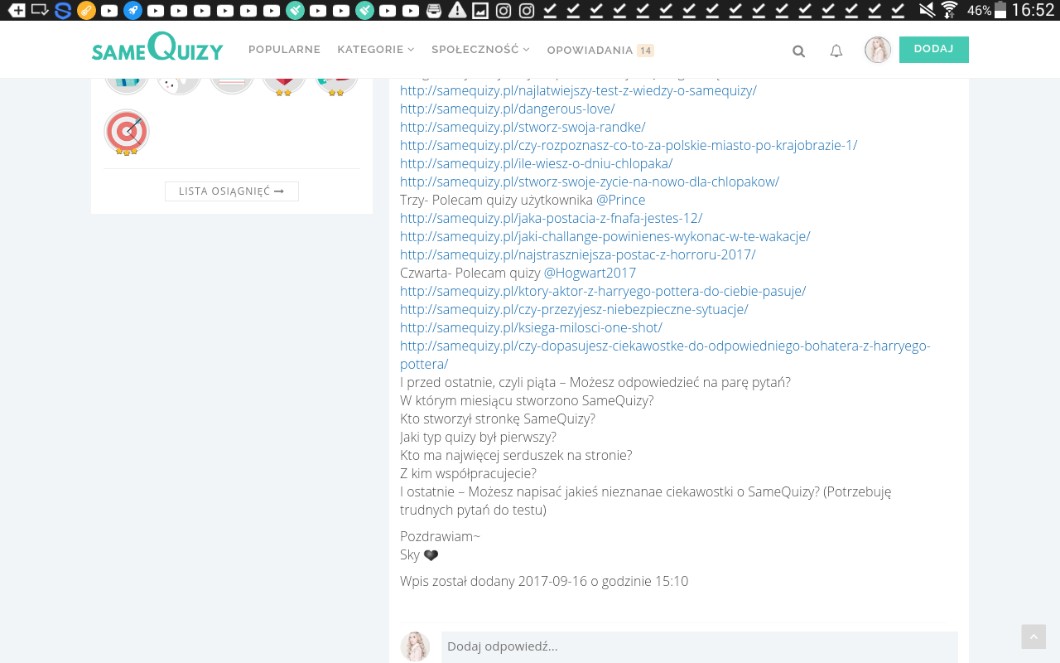The height and width of the screenshot is (663, 1060).
Task: Open the Lista osiągnięć button
Action: coord(231,191)
